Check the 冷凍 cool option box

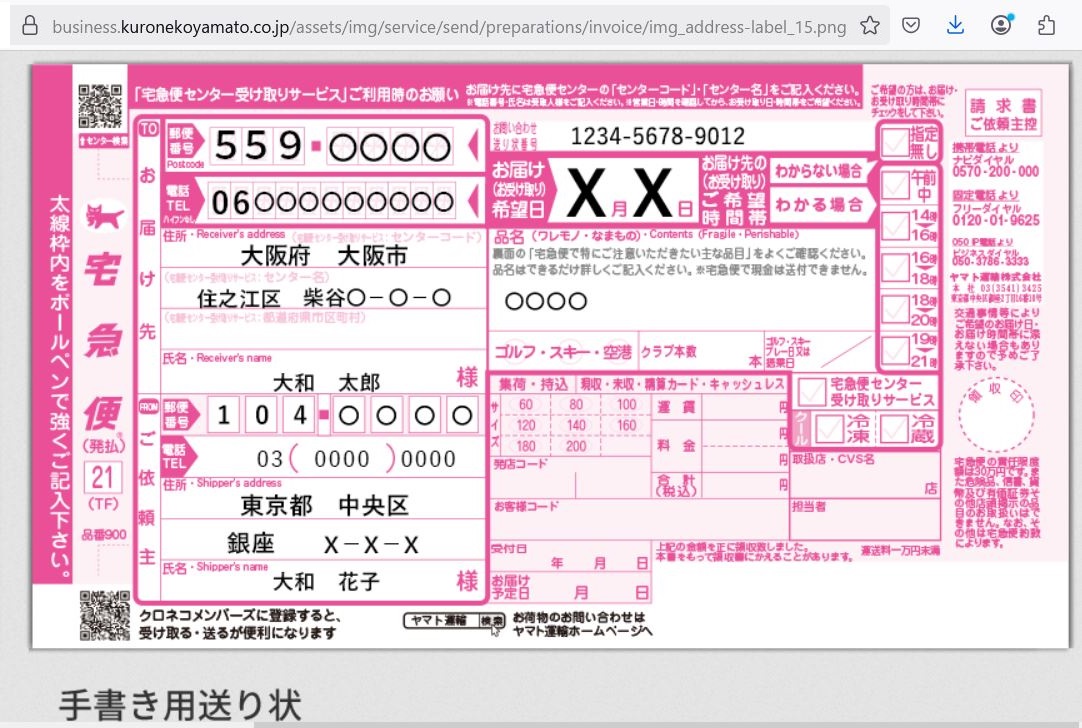[x=828, y=429]
